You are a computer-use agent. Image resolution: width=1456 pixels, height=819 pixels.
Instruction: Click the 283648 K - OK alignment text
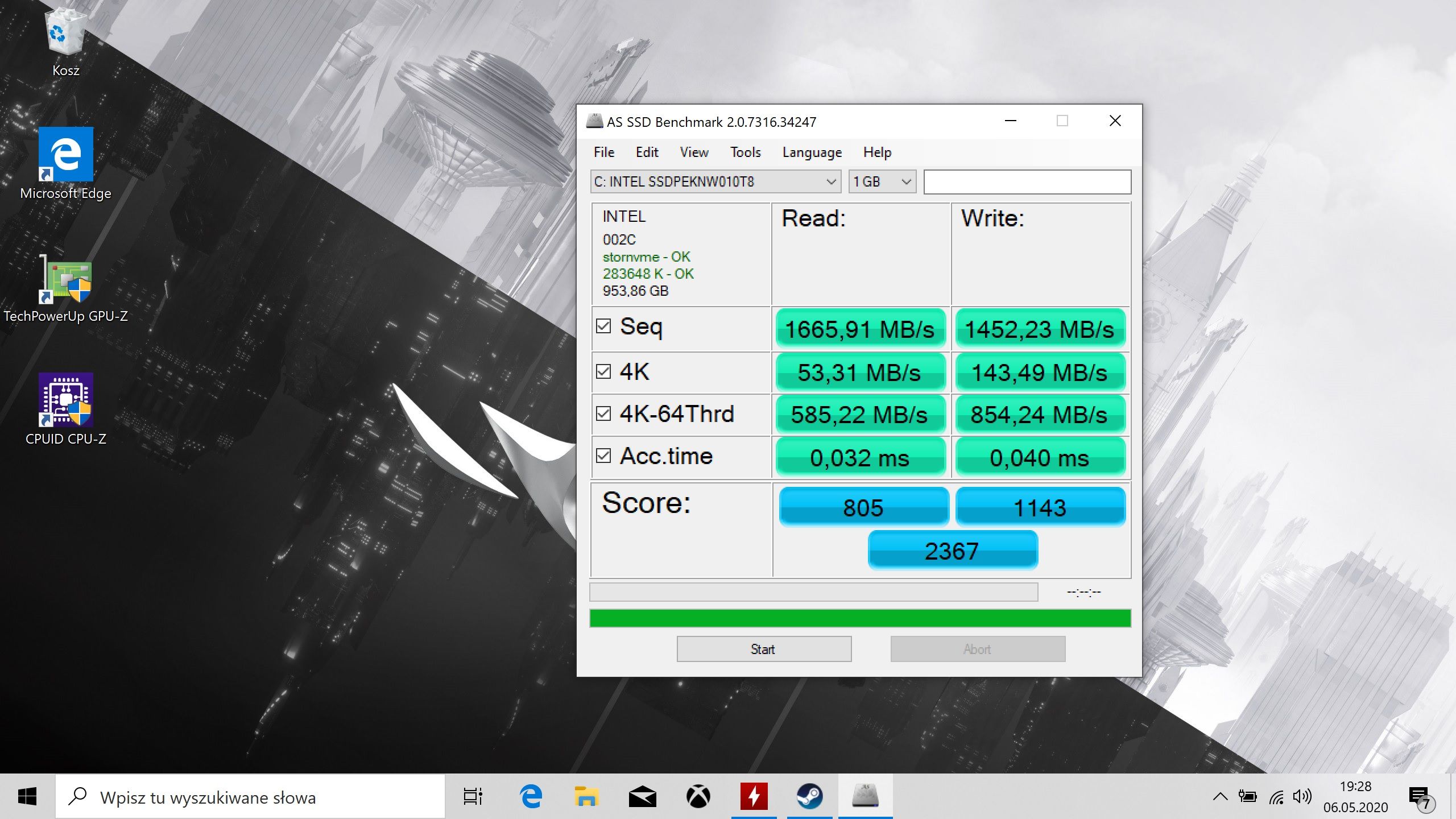pos(648,274)
